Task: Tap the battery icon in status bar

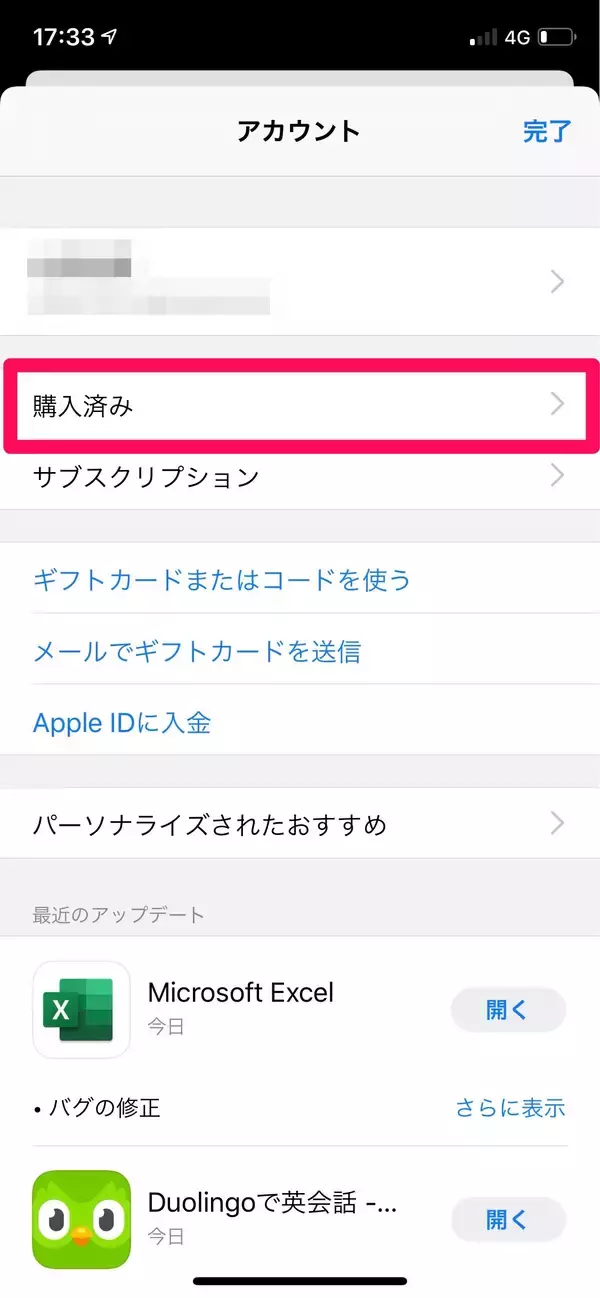Action: (x=558, y=38)
